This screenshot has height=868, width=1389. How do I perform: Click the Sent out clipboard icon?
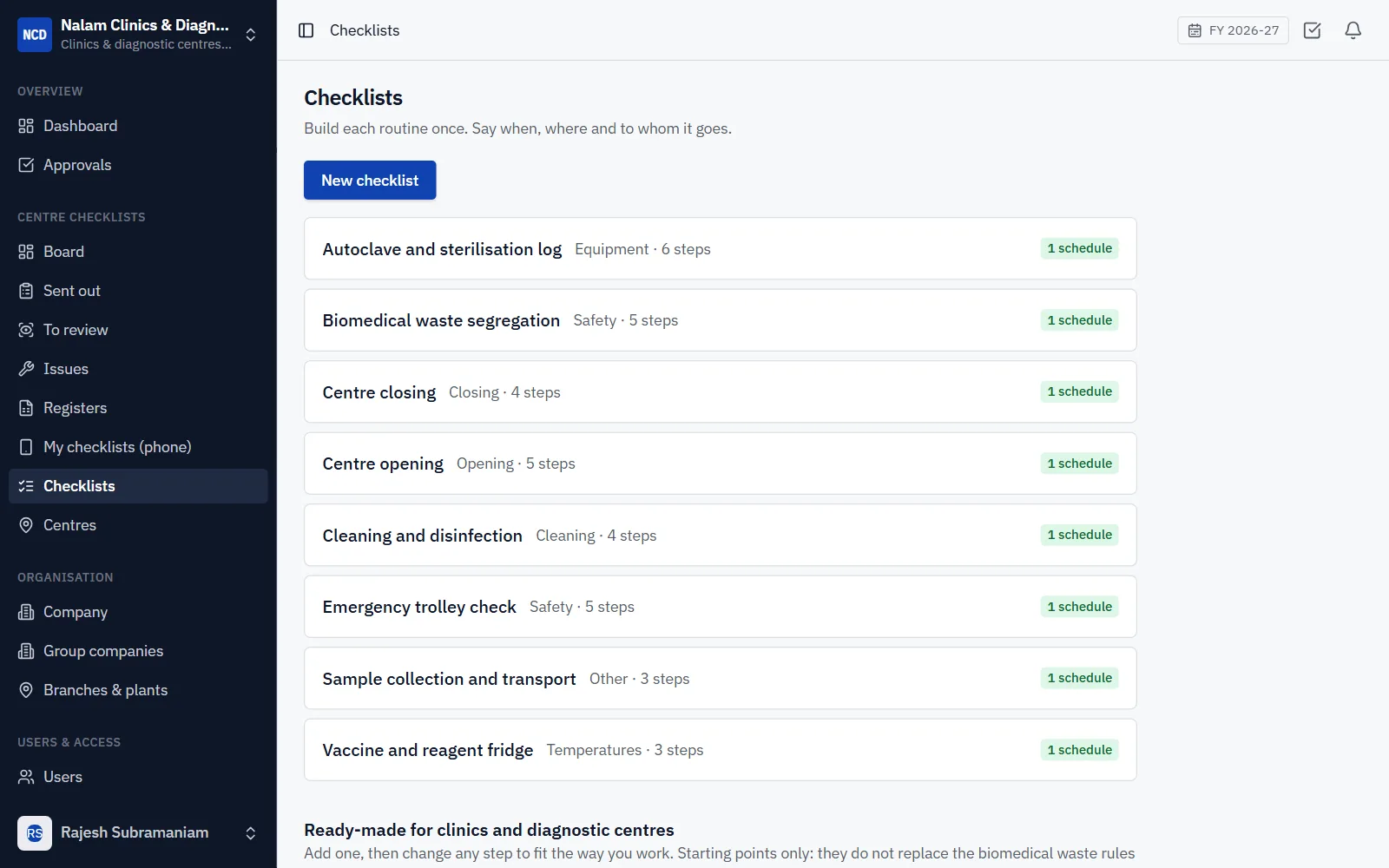[26, 291]
